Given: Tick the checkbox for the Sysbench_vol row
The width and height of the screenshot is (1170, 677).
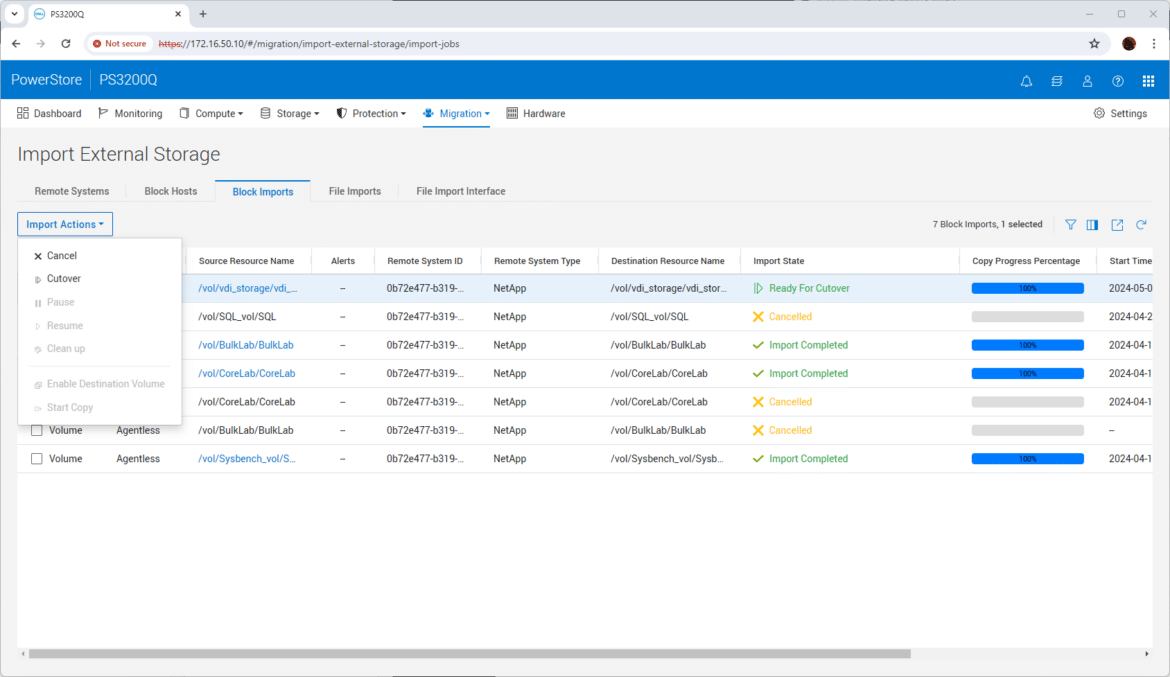Looking at the screenshot, I should click(37, 459).
